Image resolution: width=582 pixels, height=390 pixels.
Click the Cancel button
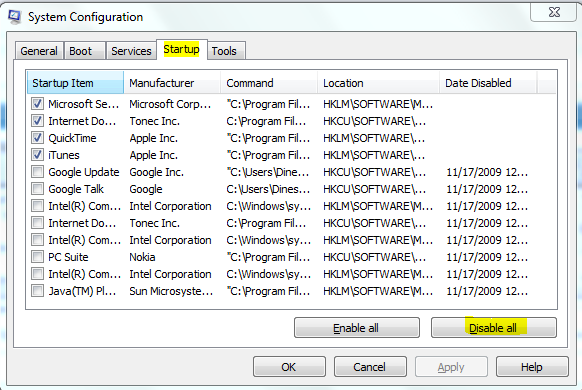point(370,367)
